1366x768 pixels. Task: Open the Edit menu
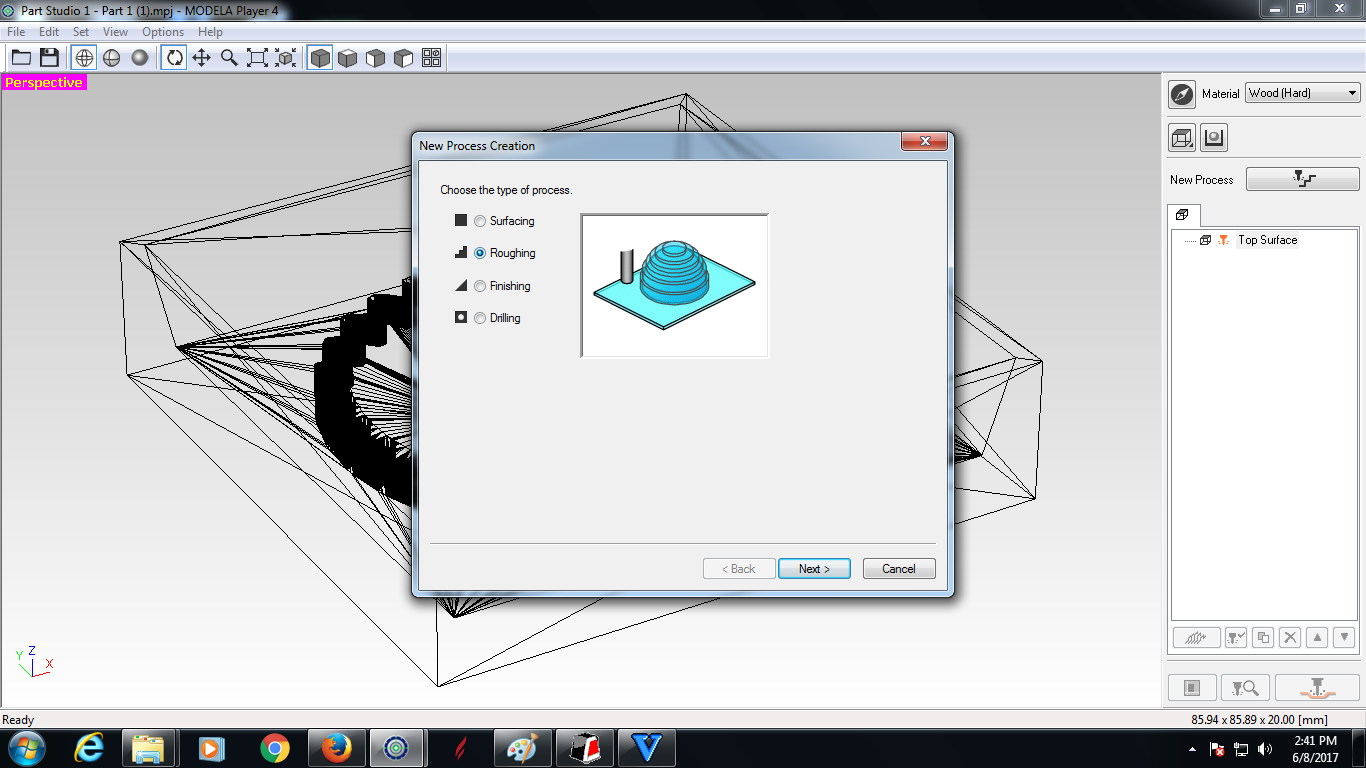pos(49,32)
